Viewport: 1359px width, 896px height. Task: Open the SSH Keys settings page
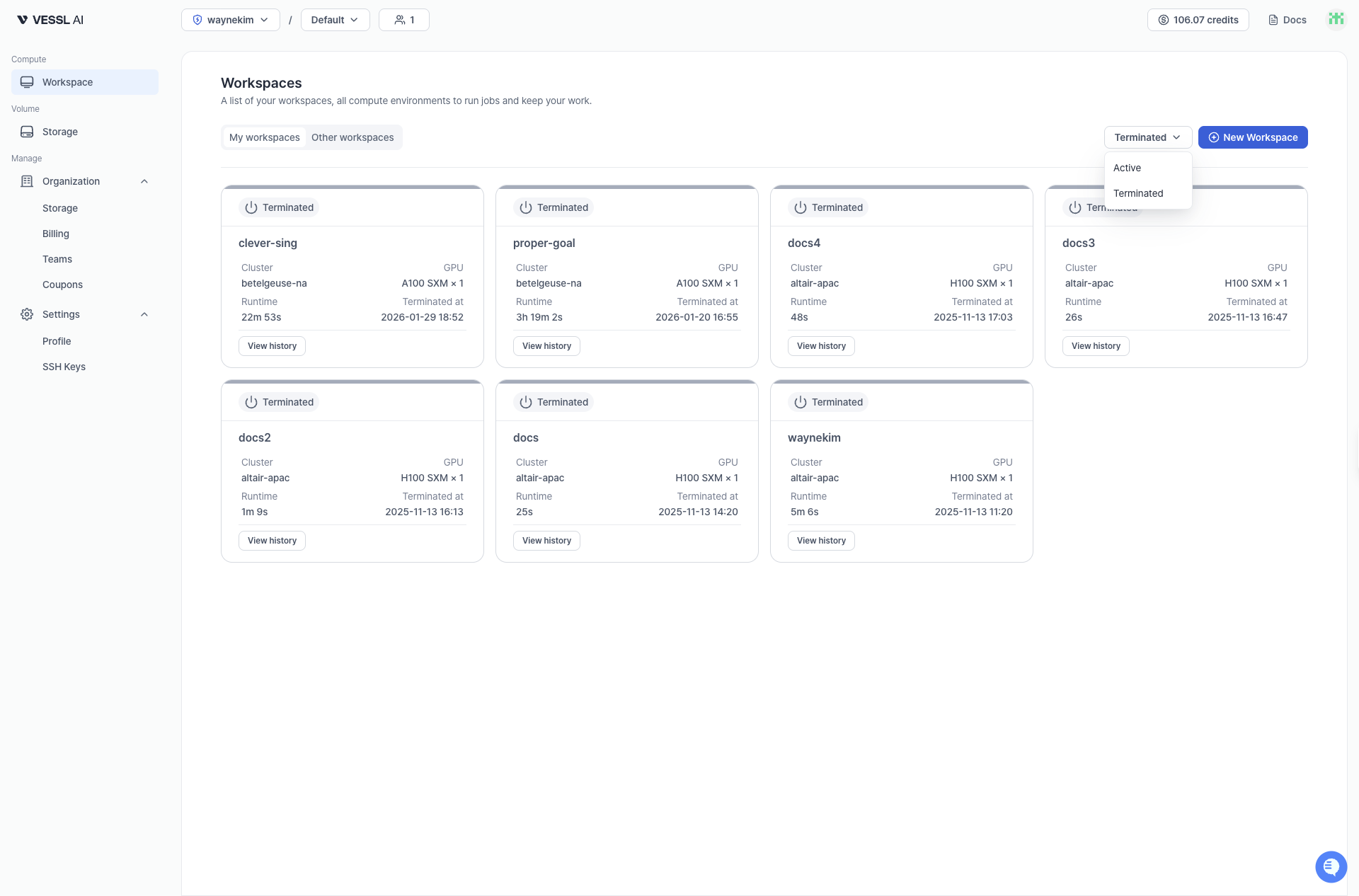click(64, 367)
